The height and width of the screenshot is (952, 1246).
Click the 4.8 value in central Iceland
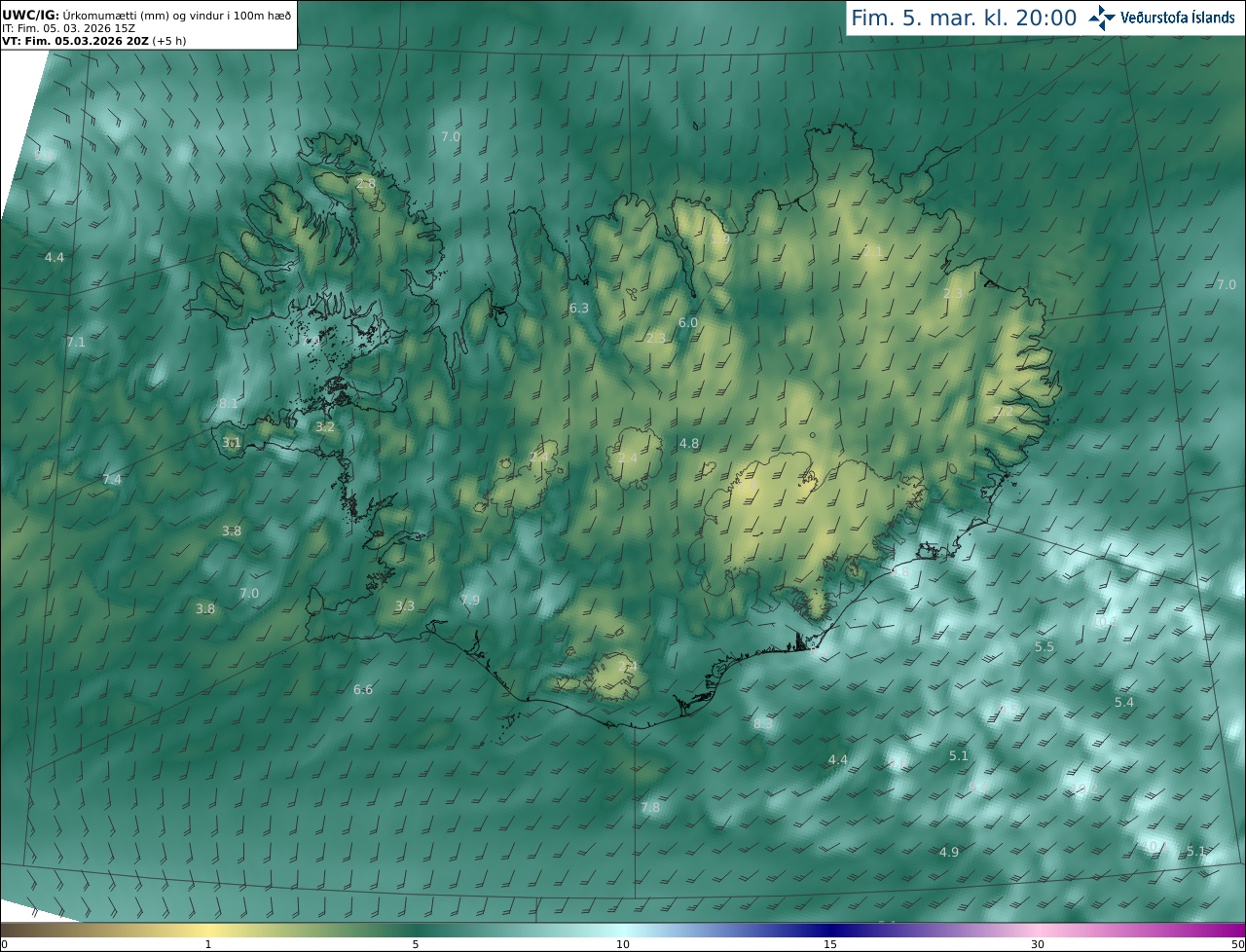coord(689,444)
